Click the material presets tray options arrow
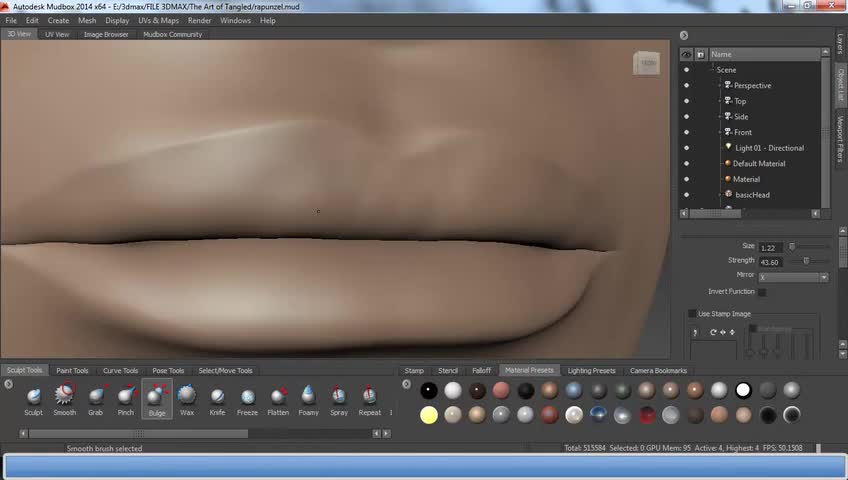This screenshot has width=848, height=480. [x=407, y=384]
